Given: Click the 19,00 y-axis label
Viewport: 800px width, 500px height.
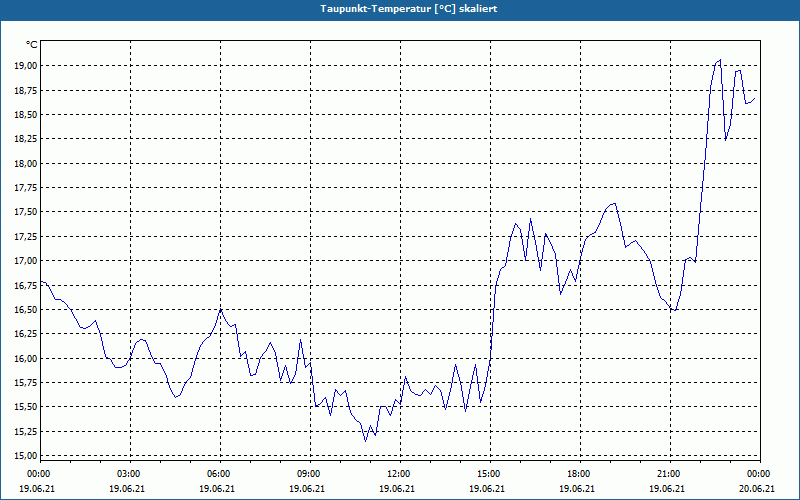Looking at the screenshot, I should tap(27, 66).
